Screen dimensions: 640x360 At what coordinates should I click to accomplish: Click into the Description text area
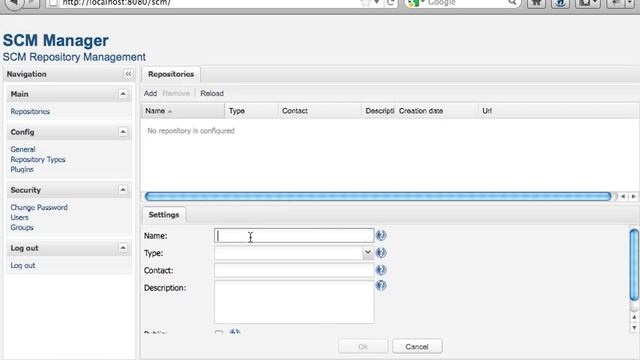pyautogui.click(x=294, y=302)
